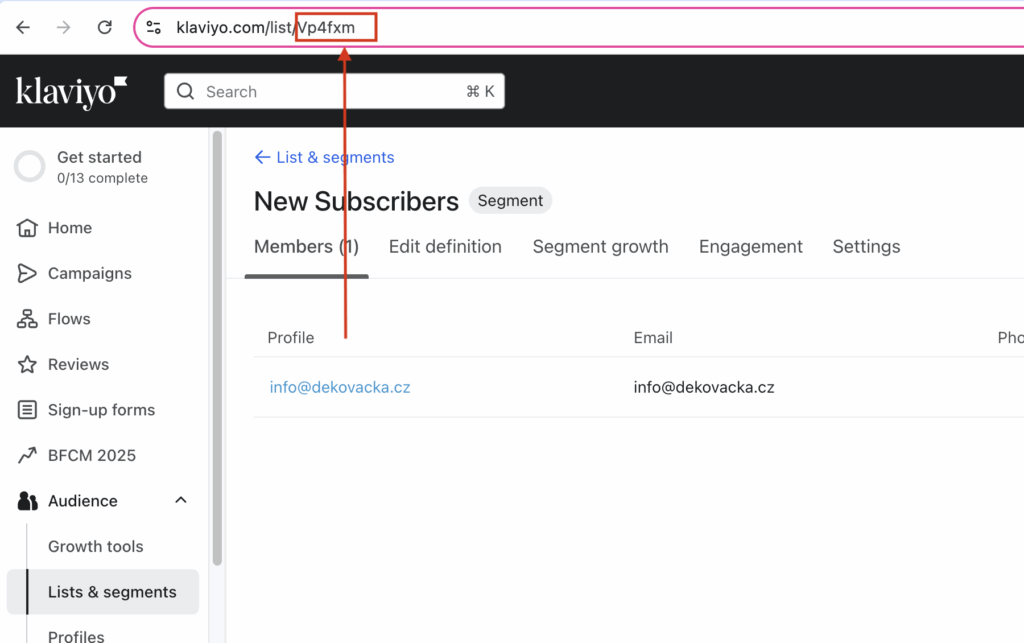1024x643 pixels.
Task: Click the BFCM 2025 trend arrow icon
Action: coord(27,456)
